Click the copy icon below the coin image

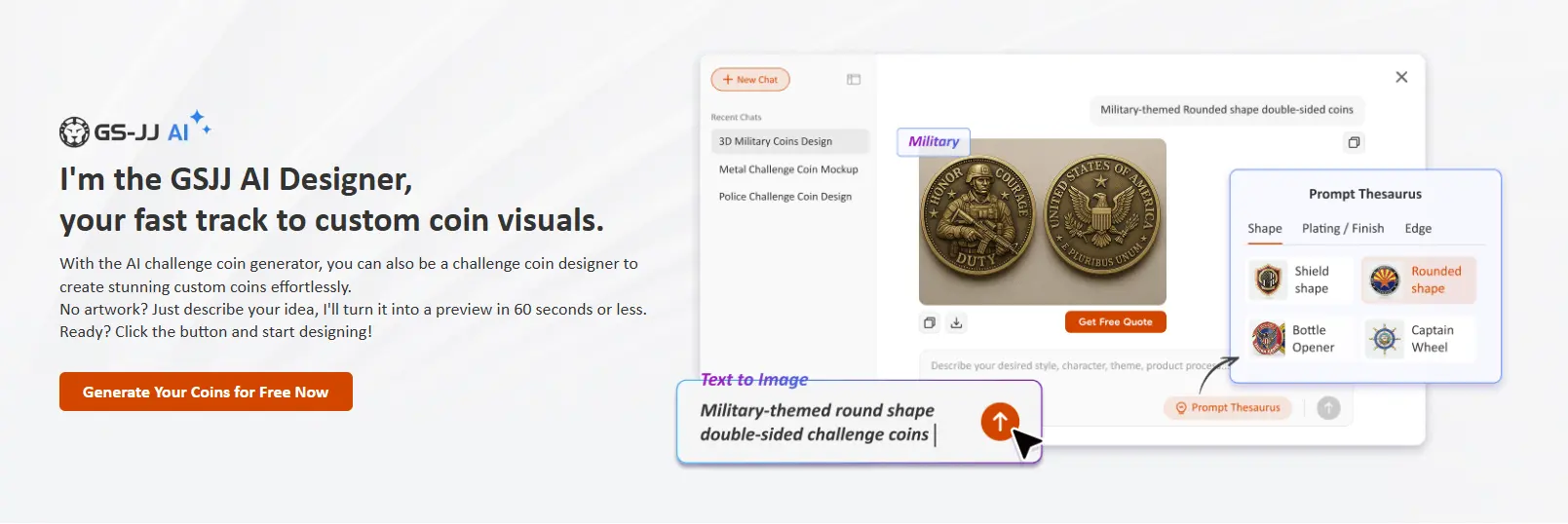[930, 323]
